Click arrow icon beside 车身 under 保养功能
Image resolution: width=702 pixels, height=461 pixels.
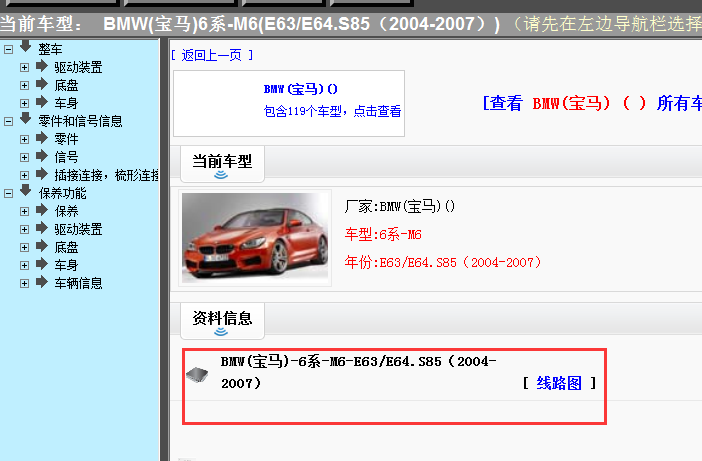point(42,264)
